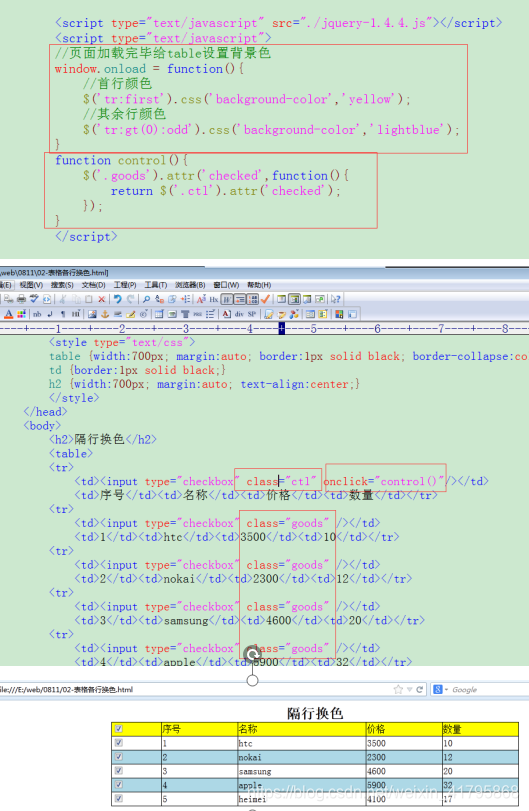Uncheck the nokai row checkbox
The height and width of the screenshot is (811, 529).
point(119,757)
